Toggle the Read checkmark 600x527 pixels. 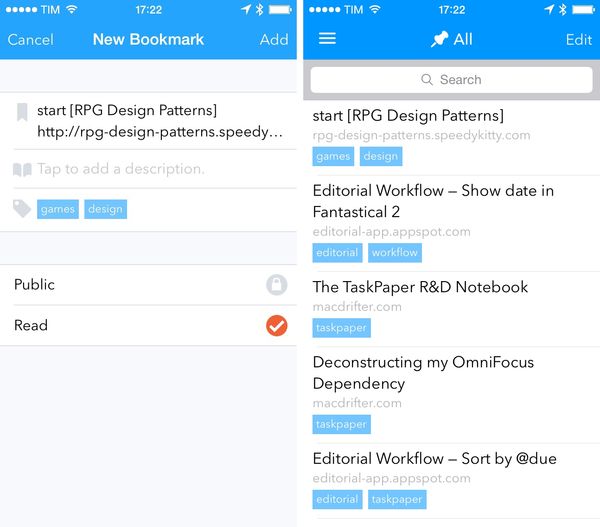[277, 325]
